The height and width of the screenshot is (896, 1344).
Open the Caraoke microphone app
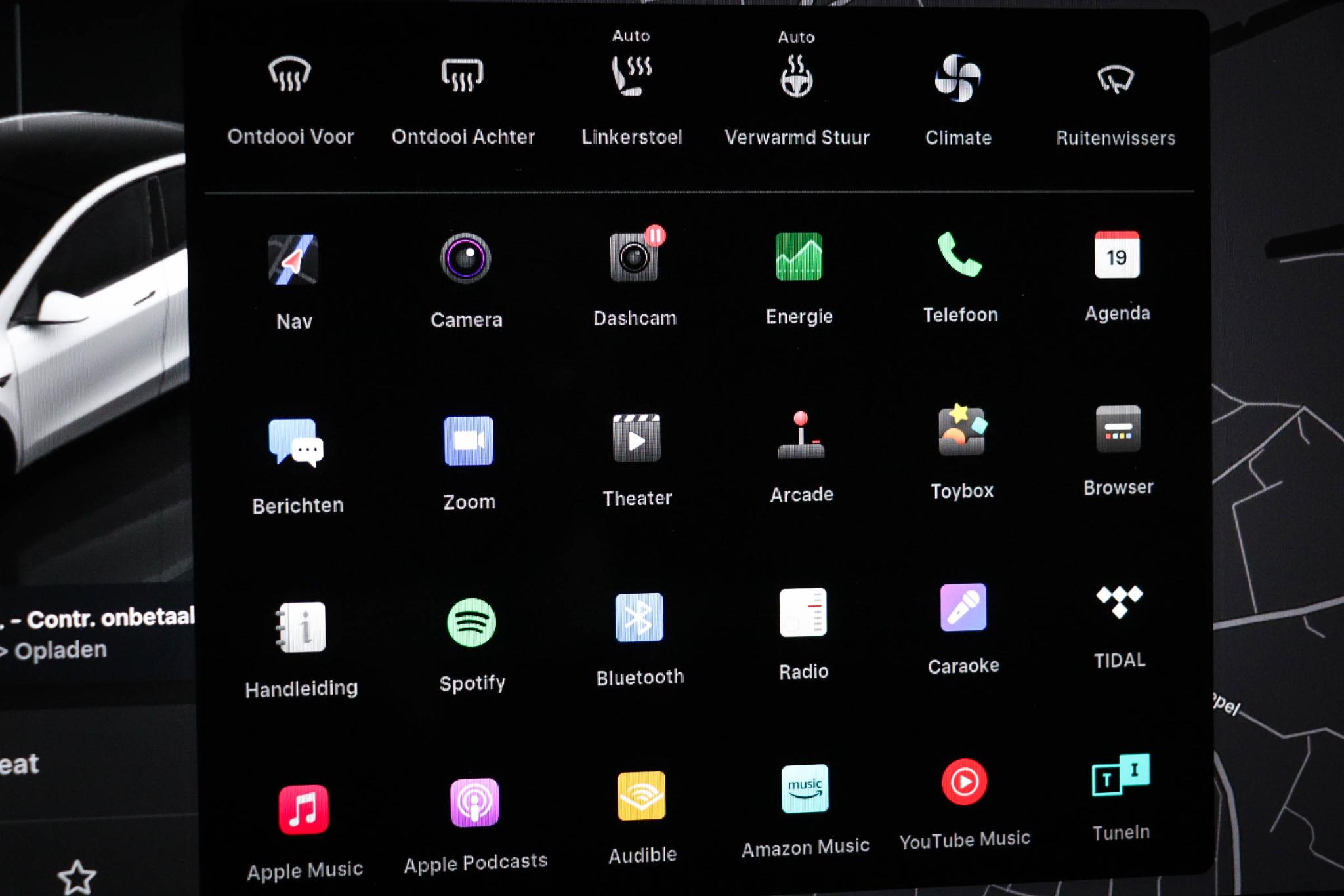click(963, 607)
